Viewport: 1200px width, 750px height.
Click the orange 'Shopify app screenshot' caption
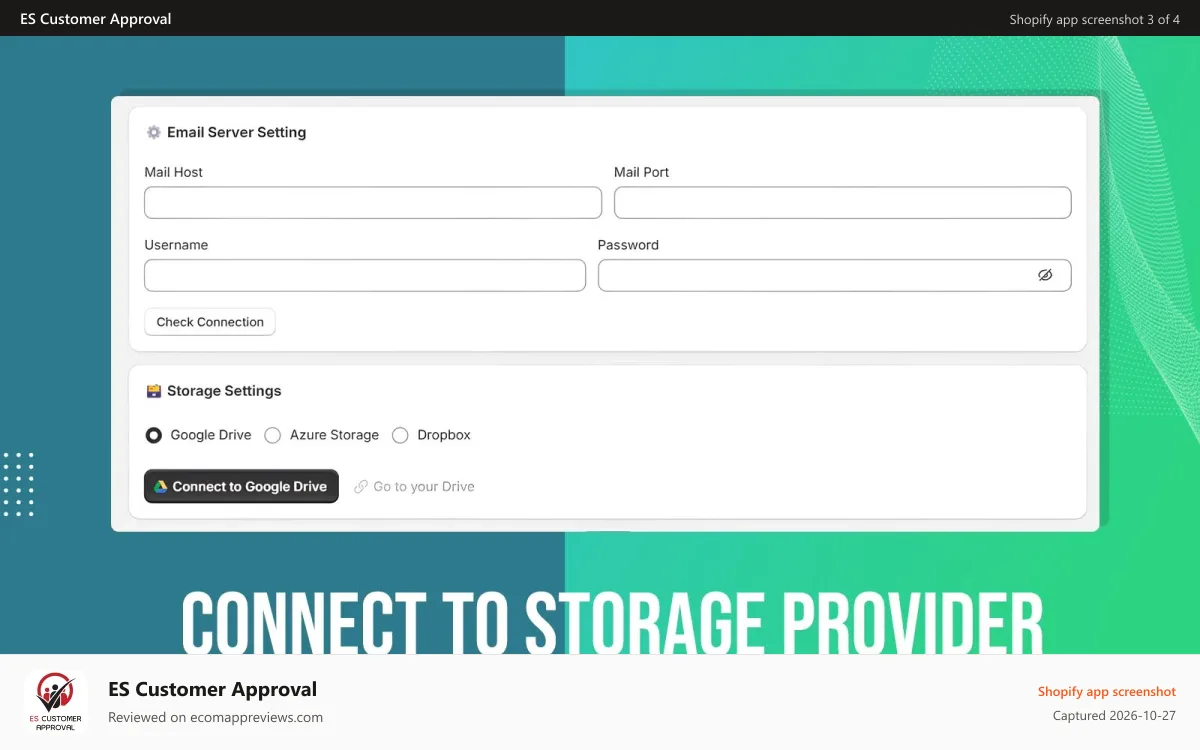(1107, 692)
